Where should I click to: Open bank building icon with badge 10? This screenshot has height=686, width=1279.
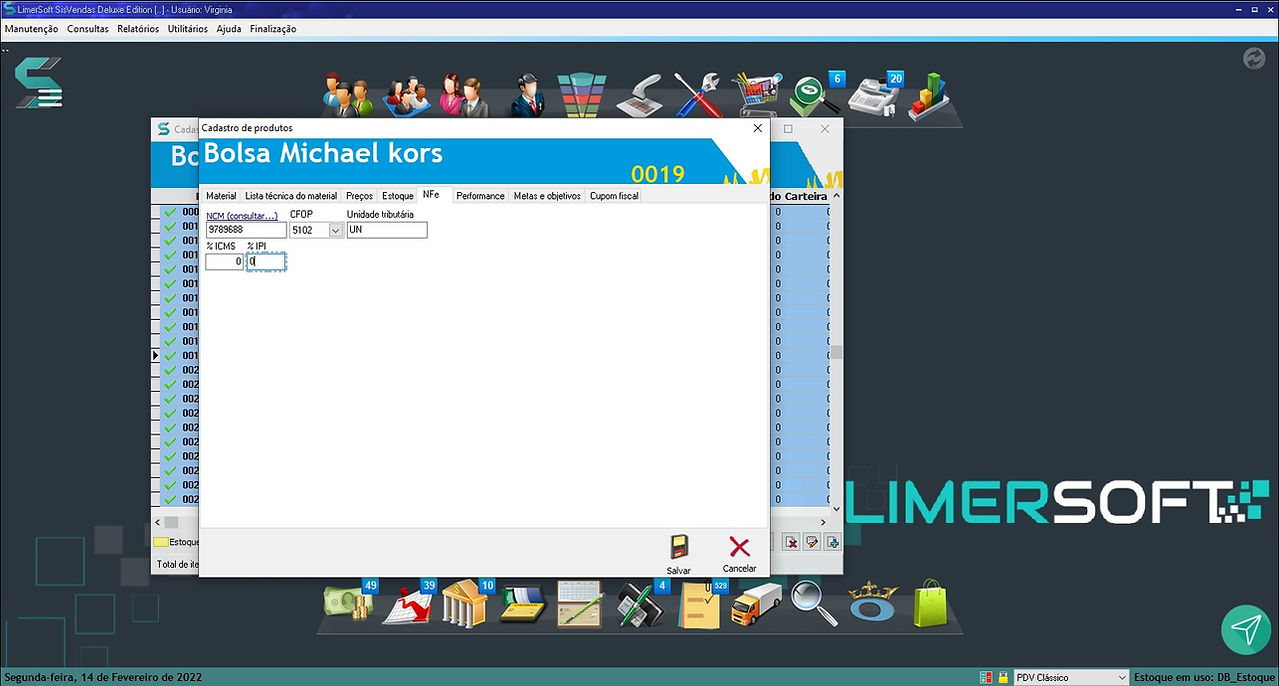point(467,603)
